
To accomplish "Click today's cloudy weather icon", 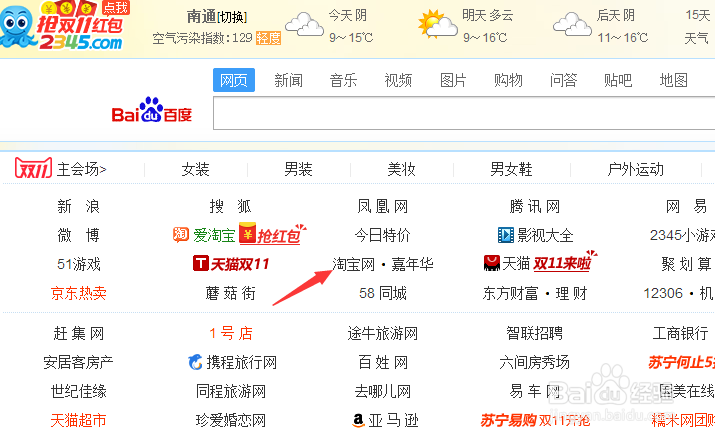I will 304,25.
